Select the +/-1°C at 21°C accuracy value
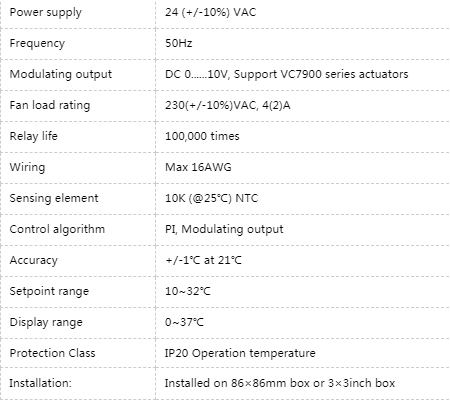The width and height of the screenshot is (450, 400). point(203,260)
